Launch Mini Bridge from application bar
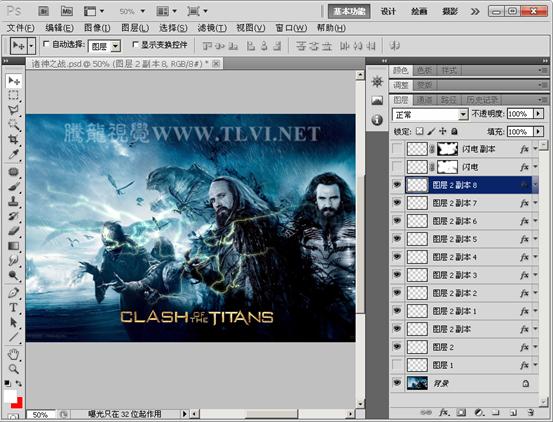553x422 pixels. (67, 11)
